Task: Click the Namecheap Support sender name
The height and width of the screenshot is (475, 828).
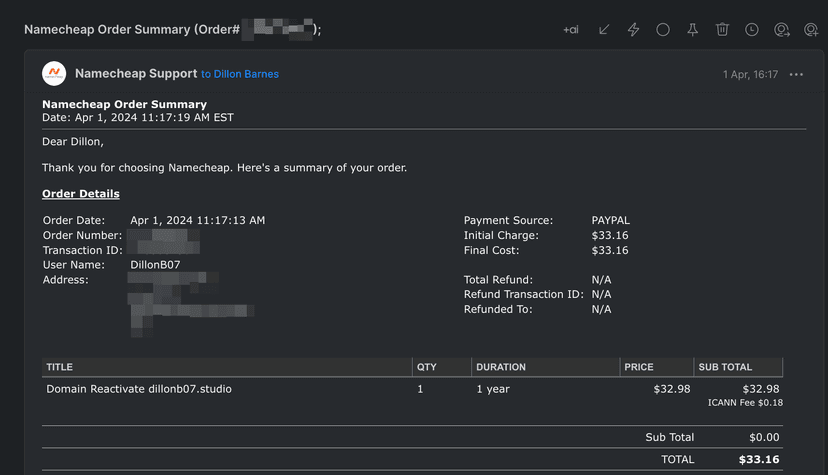Action: tap(135, 74)
